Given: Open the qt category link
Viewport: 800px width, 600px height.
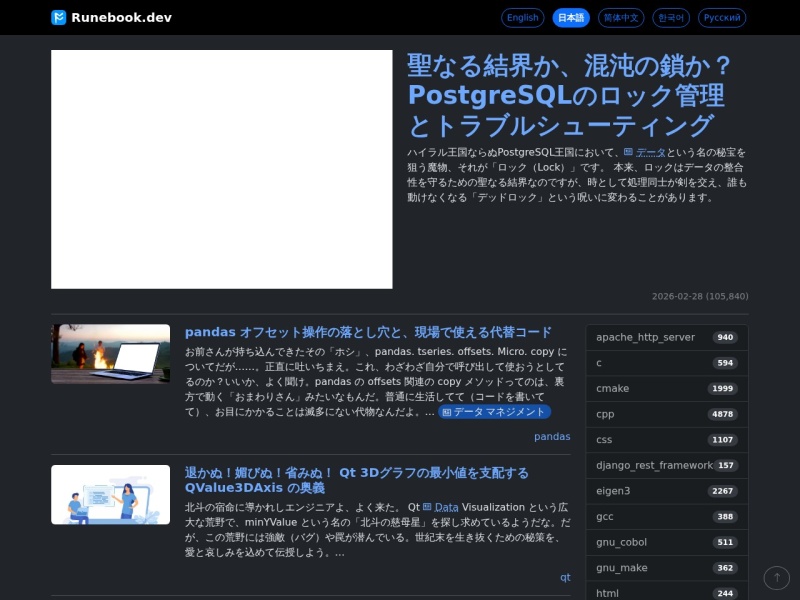Looking at the screenshot, I should pyautogui.click(x=565, y=577).
